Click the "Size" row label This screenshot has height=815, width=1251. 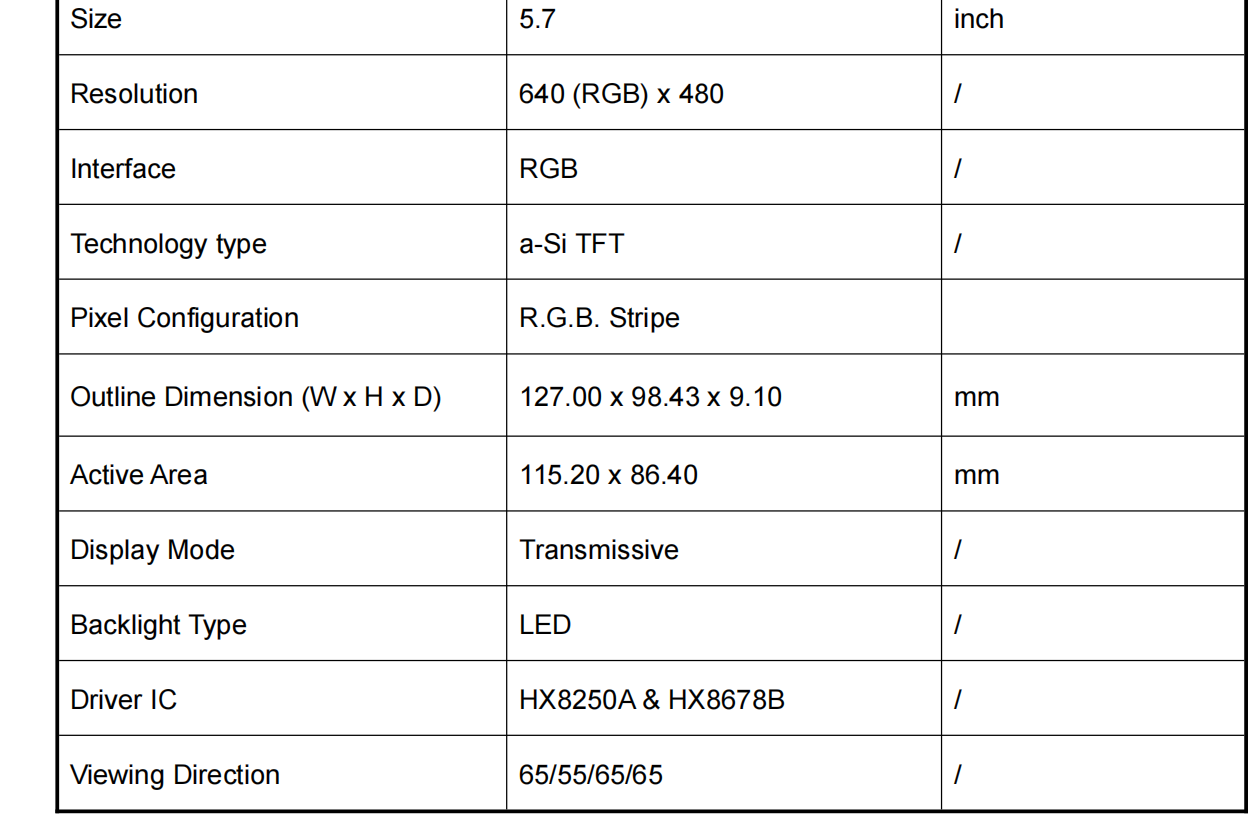point(96,19)
